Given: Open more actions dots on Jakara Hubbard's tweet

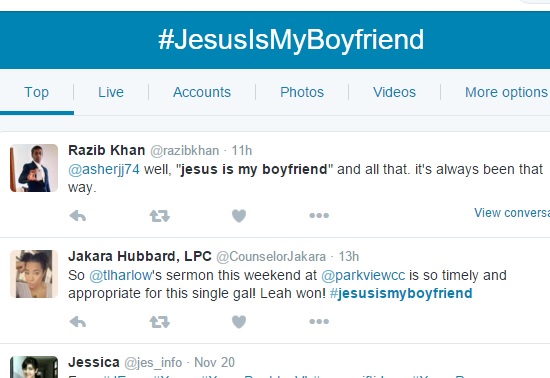Looking at the screenshot, I should [319, 321].
